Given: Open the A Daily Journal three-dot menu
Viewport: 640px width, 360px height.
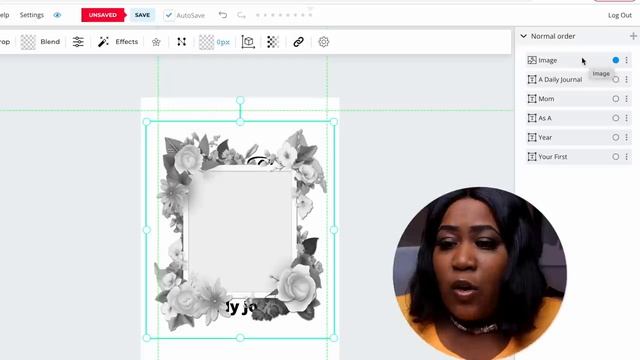Looking at the screenshot, I should (627, 79).
